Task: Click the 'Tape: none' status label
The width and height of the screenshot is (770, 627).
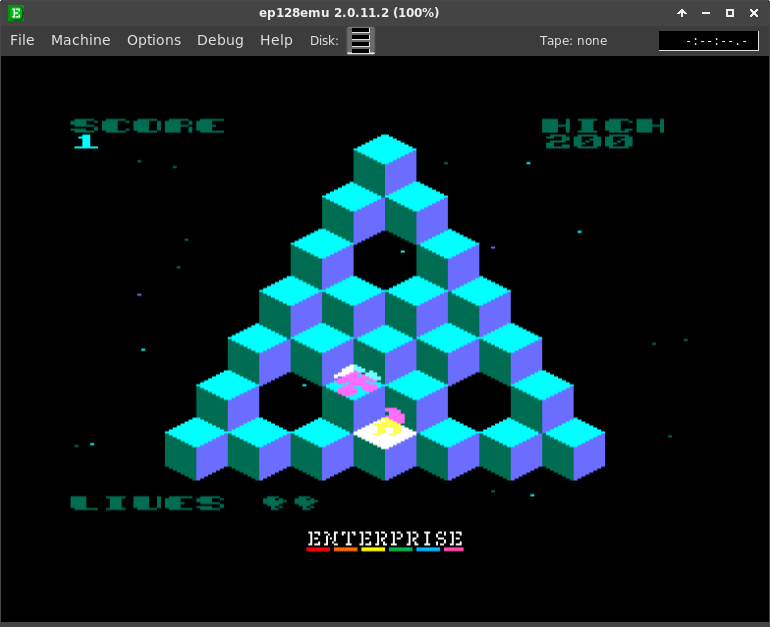Action: click(x=573, y=41)
